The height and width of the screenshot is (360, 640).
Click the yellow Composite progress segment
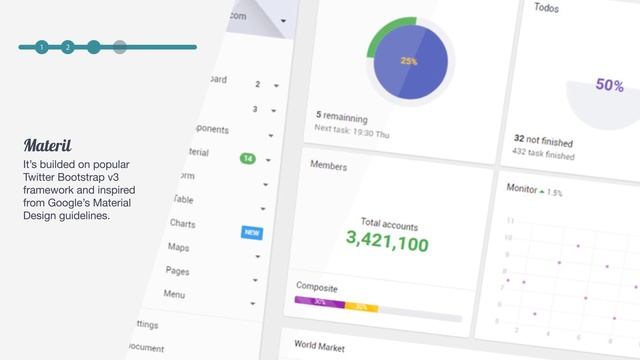pos(362,307)
